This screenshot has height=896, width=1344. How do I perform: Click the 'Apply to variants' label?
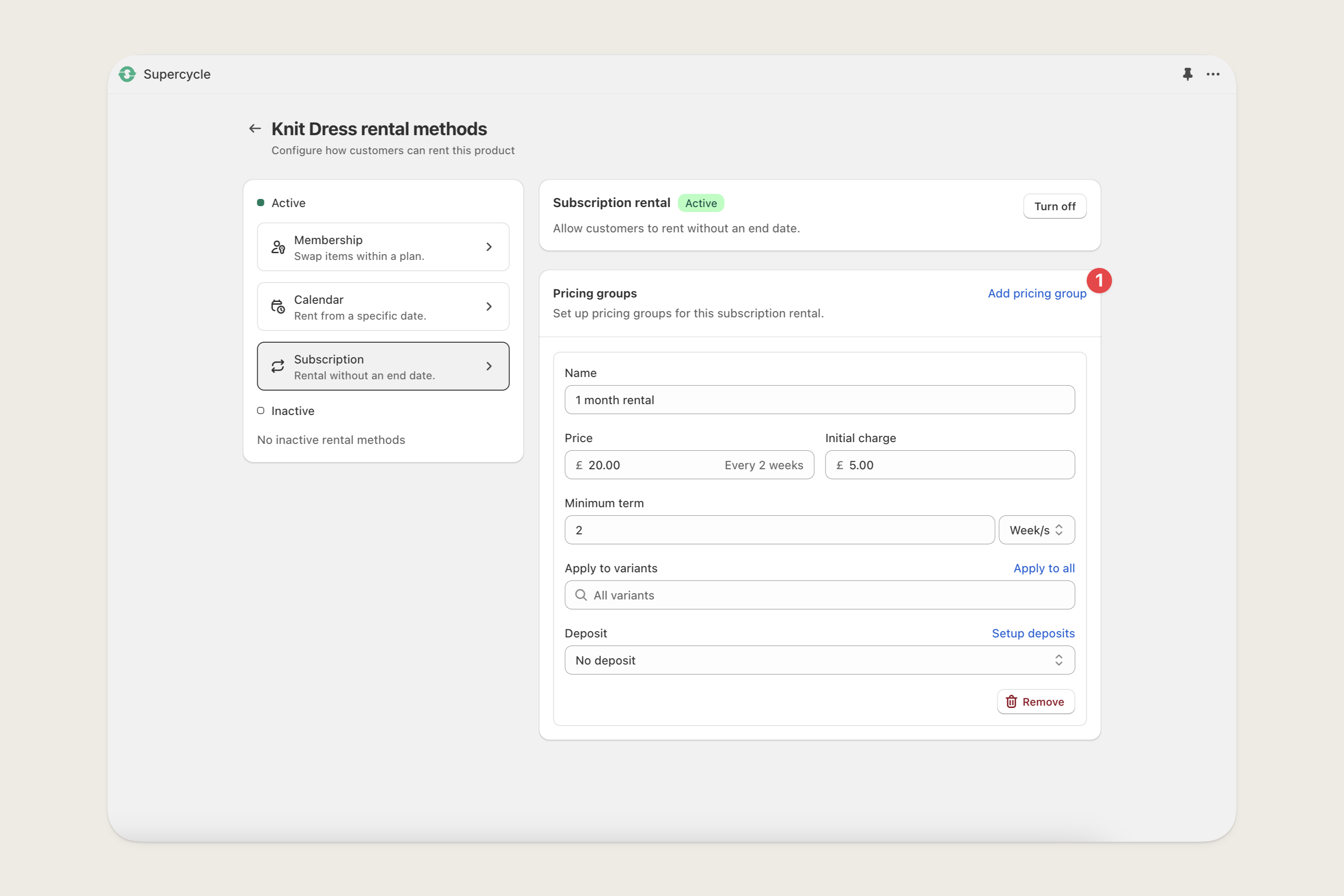(x=611, y=568)
